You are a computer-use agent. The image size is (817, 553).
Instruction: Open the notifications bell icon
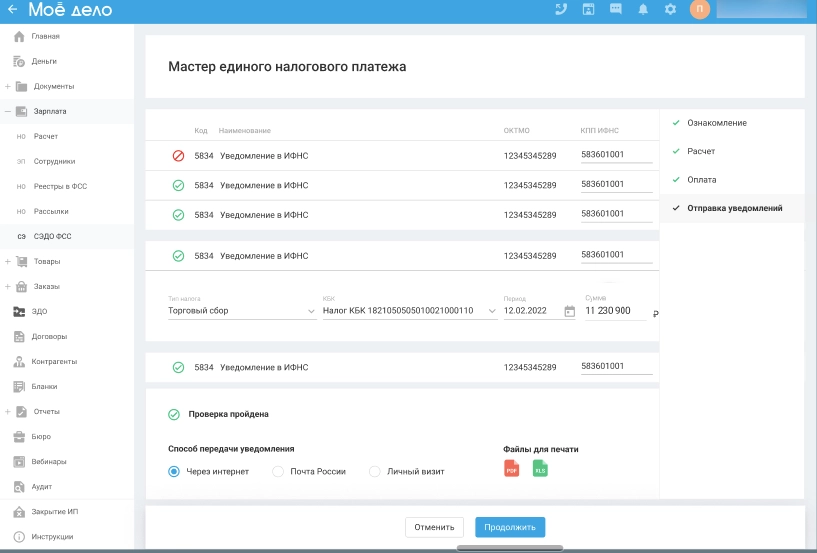coord(643,9)
